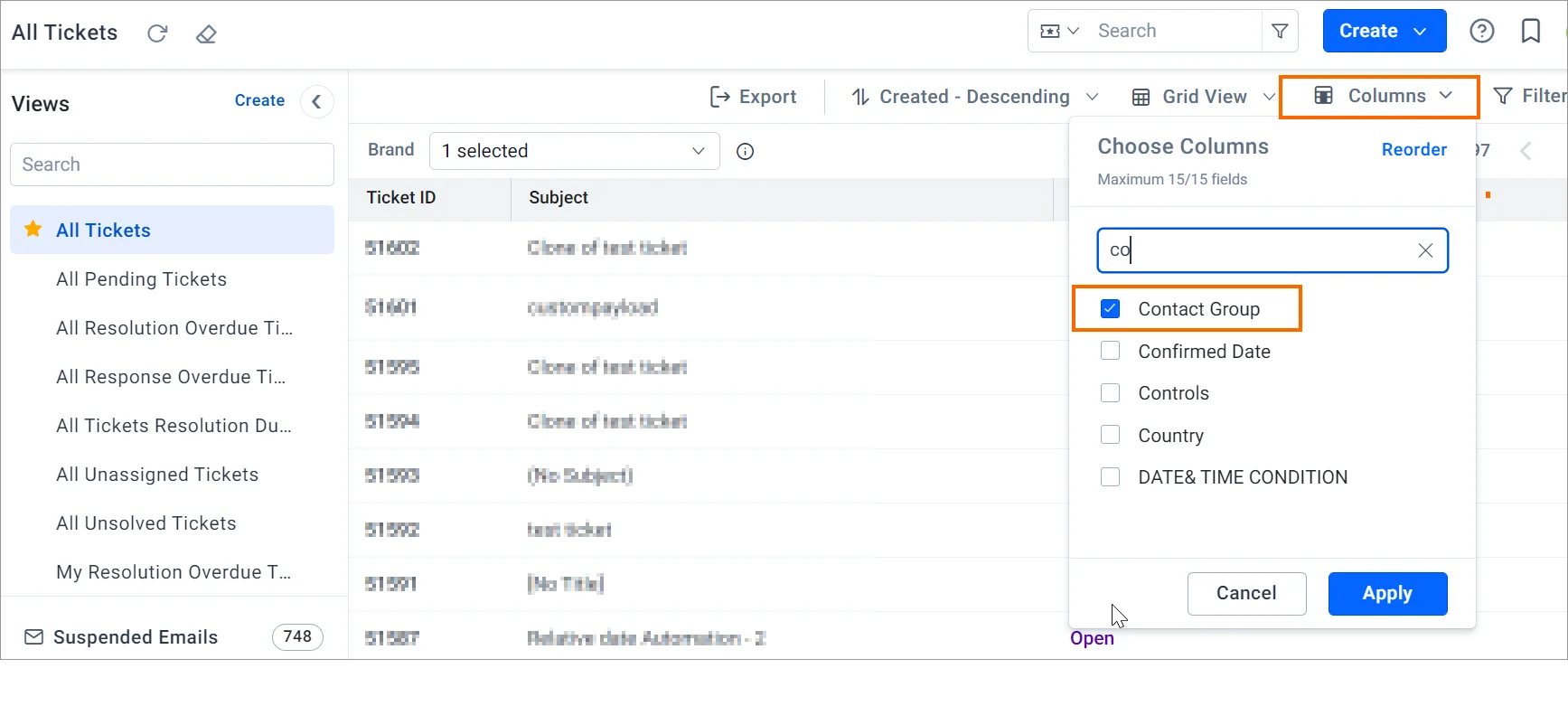Enable the Country column checkbox
This screenshot has width=1568, height=706.
[1111, 435]
